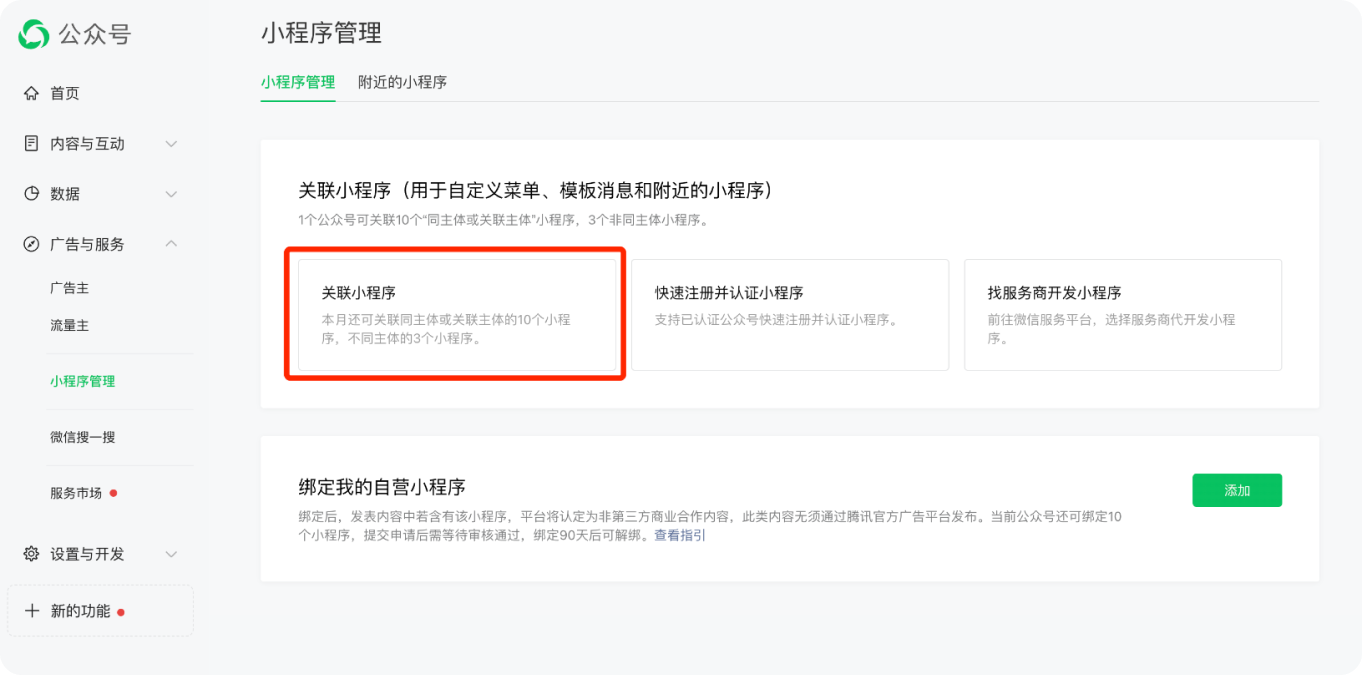The width and height of the screenshot is (1362, 675).
Task: Switch to the 附近的小程序 tab
Action: 402,82
